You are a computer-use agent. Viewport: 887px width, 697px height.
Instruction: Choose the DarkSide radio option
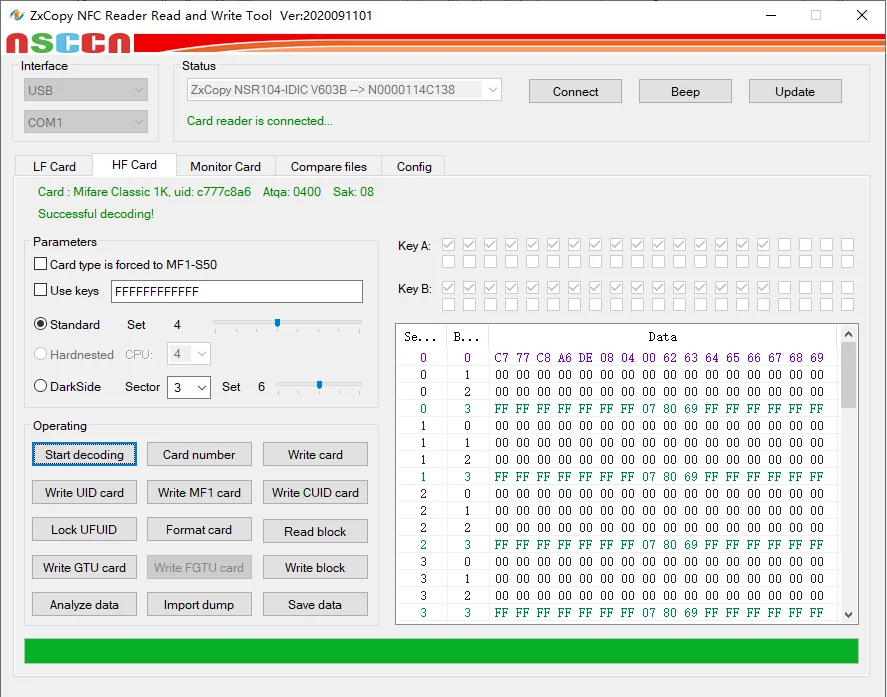[40, 386]
